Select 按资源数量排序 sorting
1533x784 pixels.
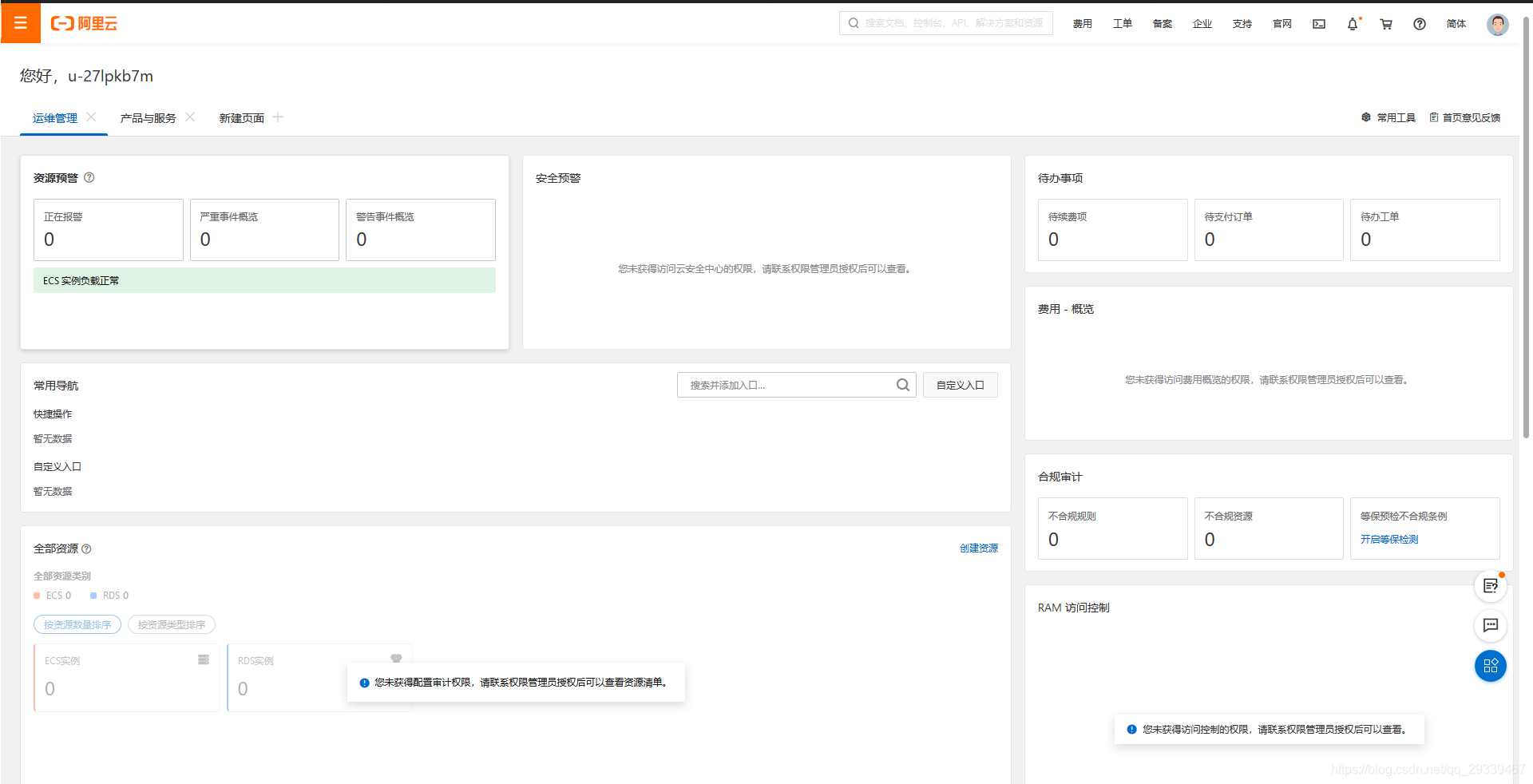click(x=77, y=624)
